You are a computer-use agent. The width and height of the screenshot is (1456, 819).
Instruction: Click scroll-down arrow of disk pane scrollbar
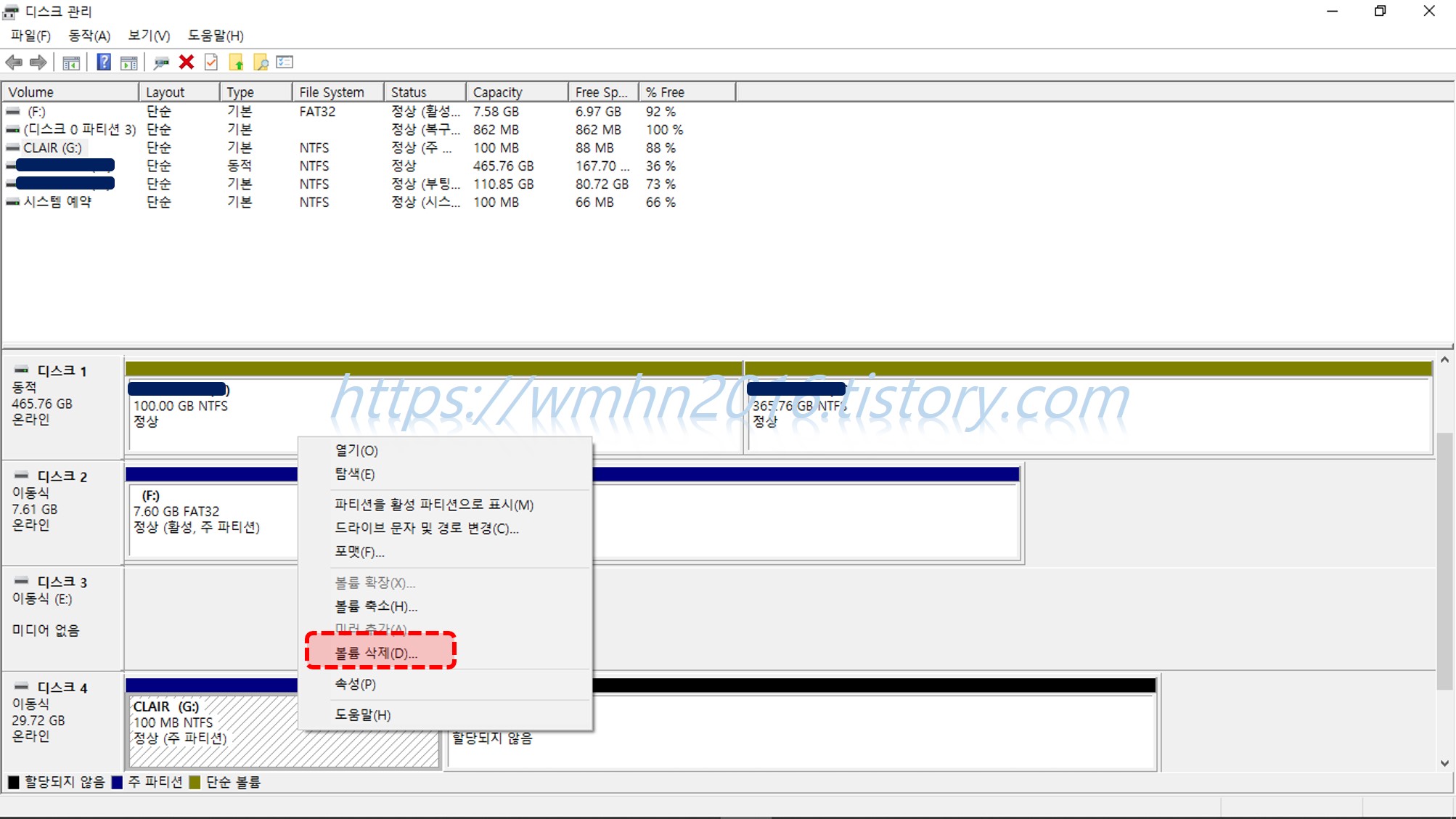pyautogui.click(x=1444, y=763)
